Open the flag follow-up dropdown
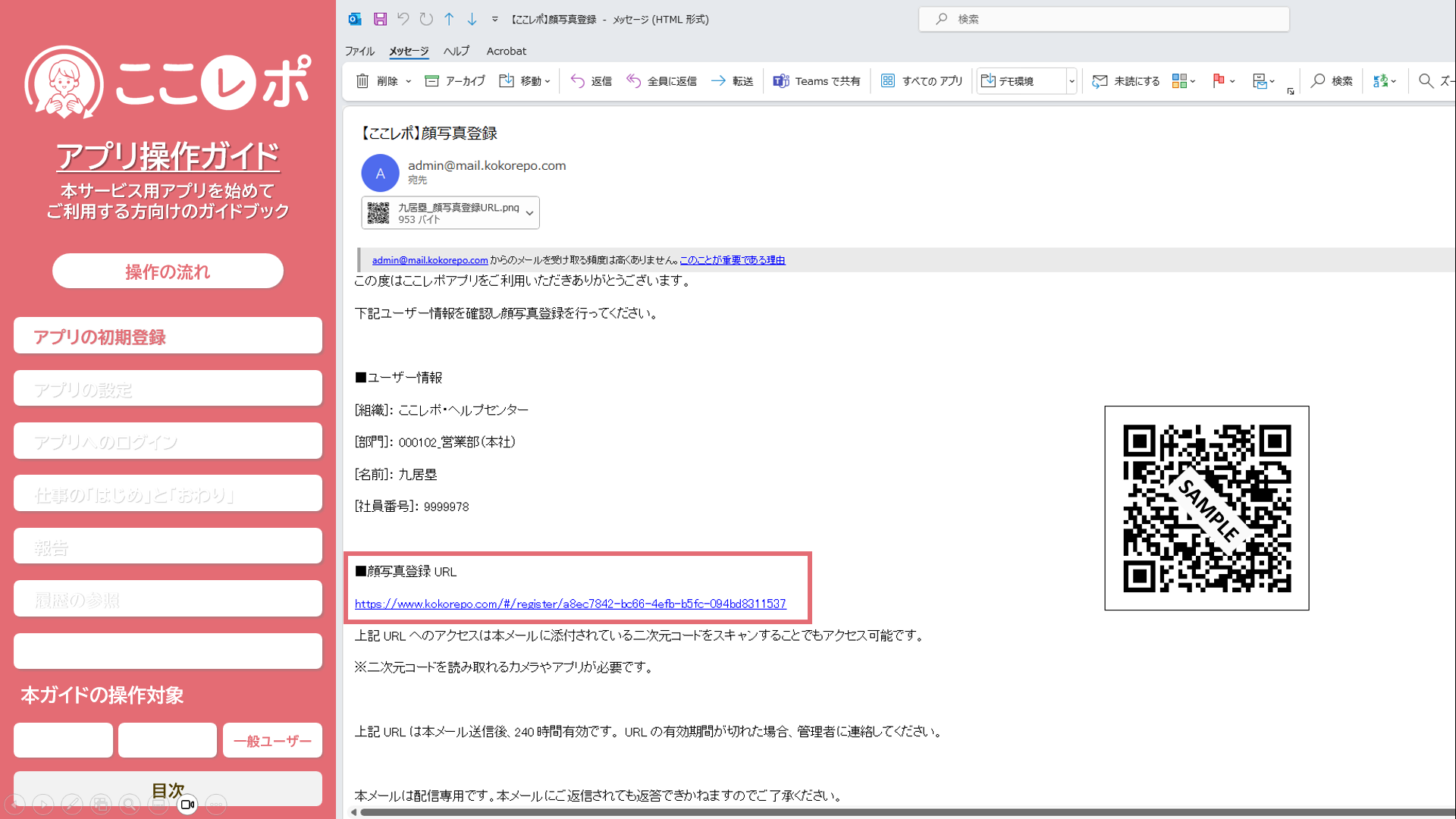1456x819 pixels. [x=1232, y=81]
